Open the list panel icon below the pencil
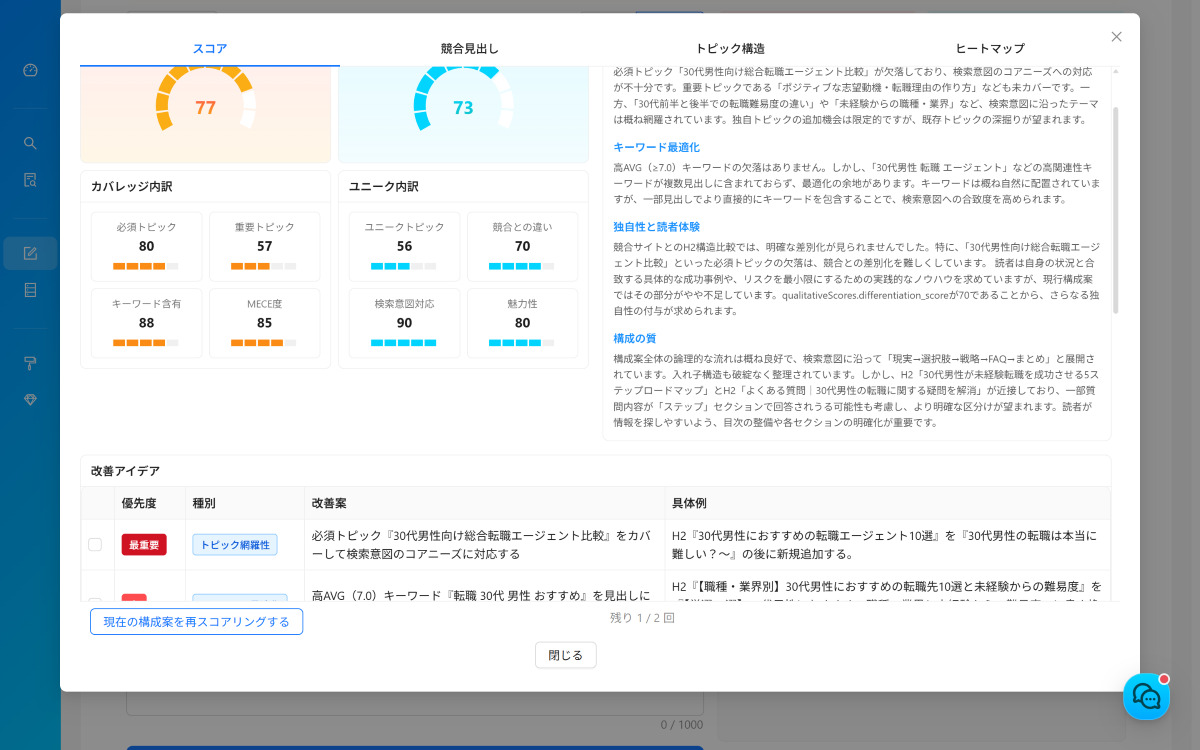 point(30,290)
